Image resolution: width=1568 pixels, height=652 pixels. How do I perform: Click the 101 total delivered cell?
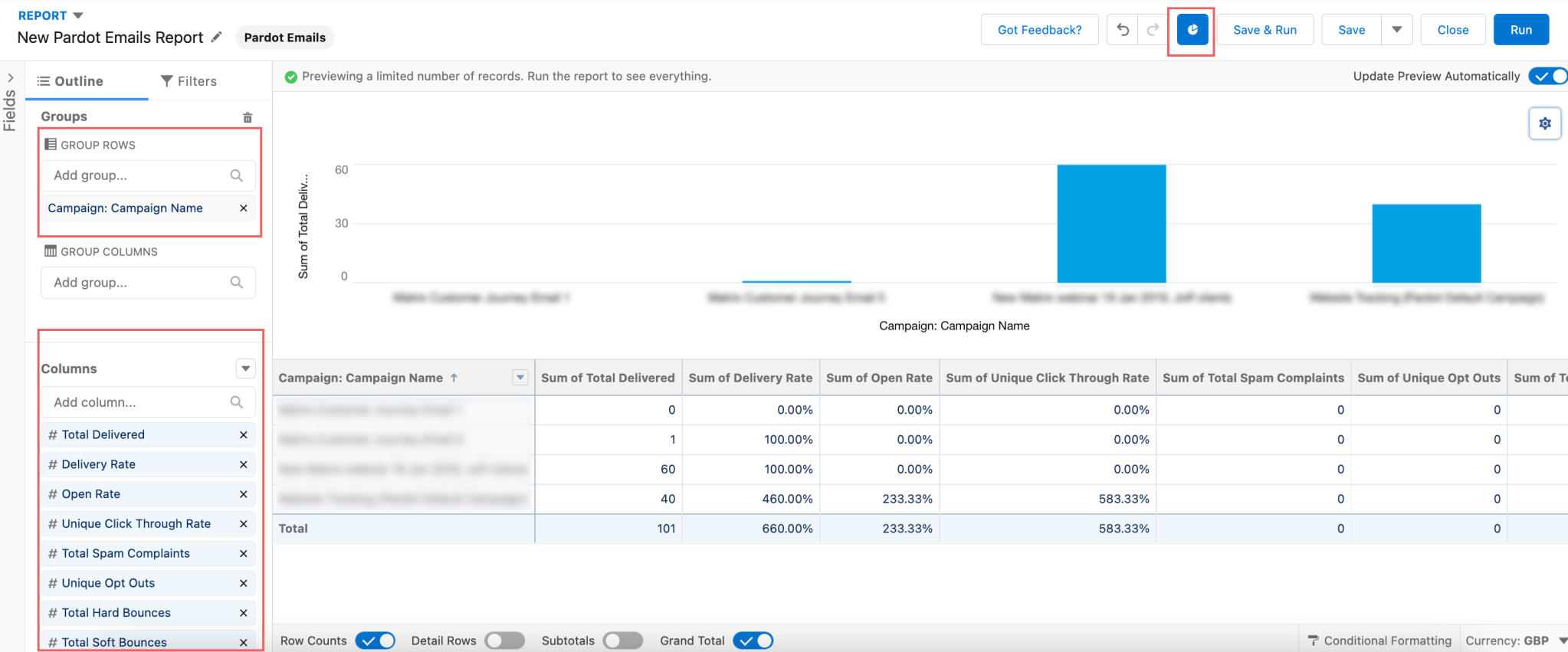(x=608, y=529)
